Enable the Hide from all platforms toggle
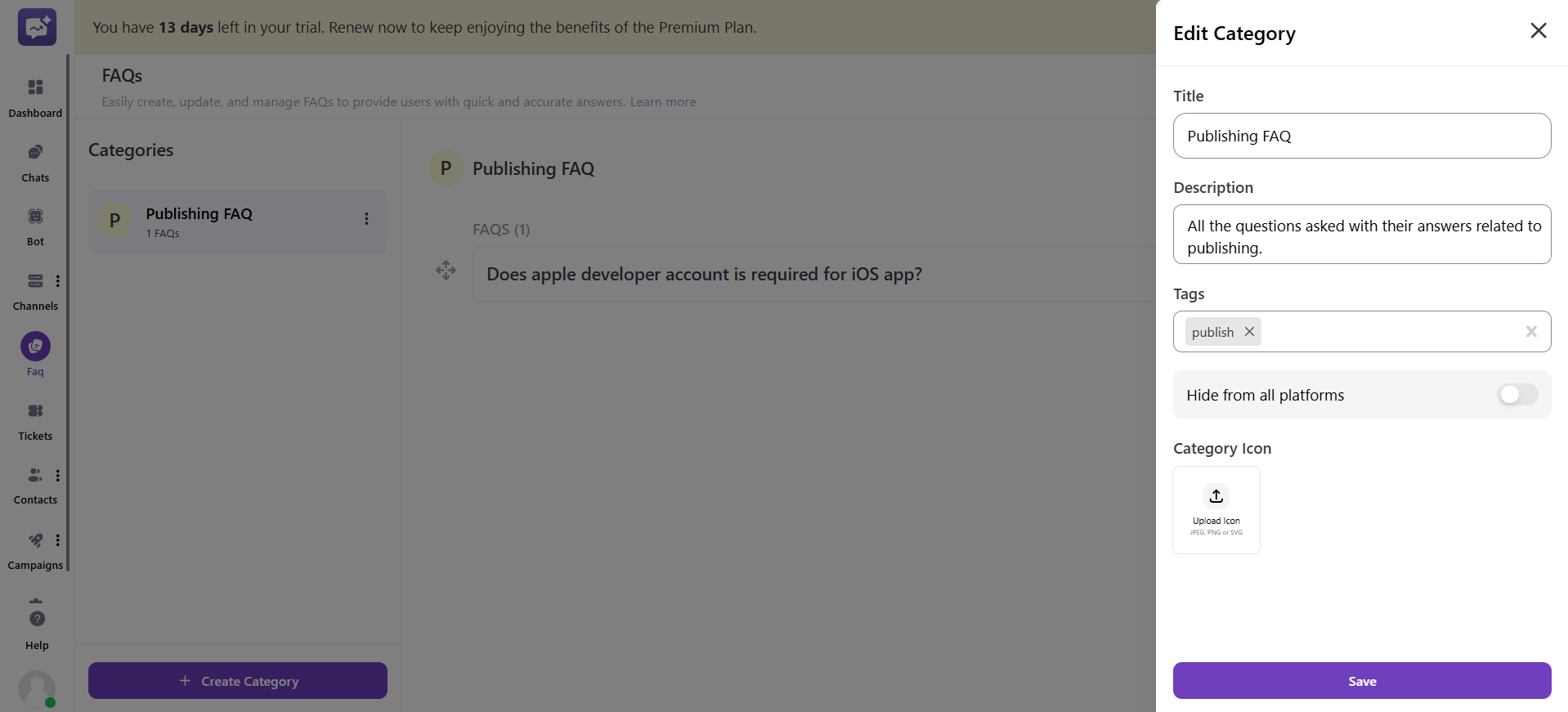Screen dimensions: 1568x712 [x=1516, y=394]
